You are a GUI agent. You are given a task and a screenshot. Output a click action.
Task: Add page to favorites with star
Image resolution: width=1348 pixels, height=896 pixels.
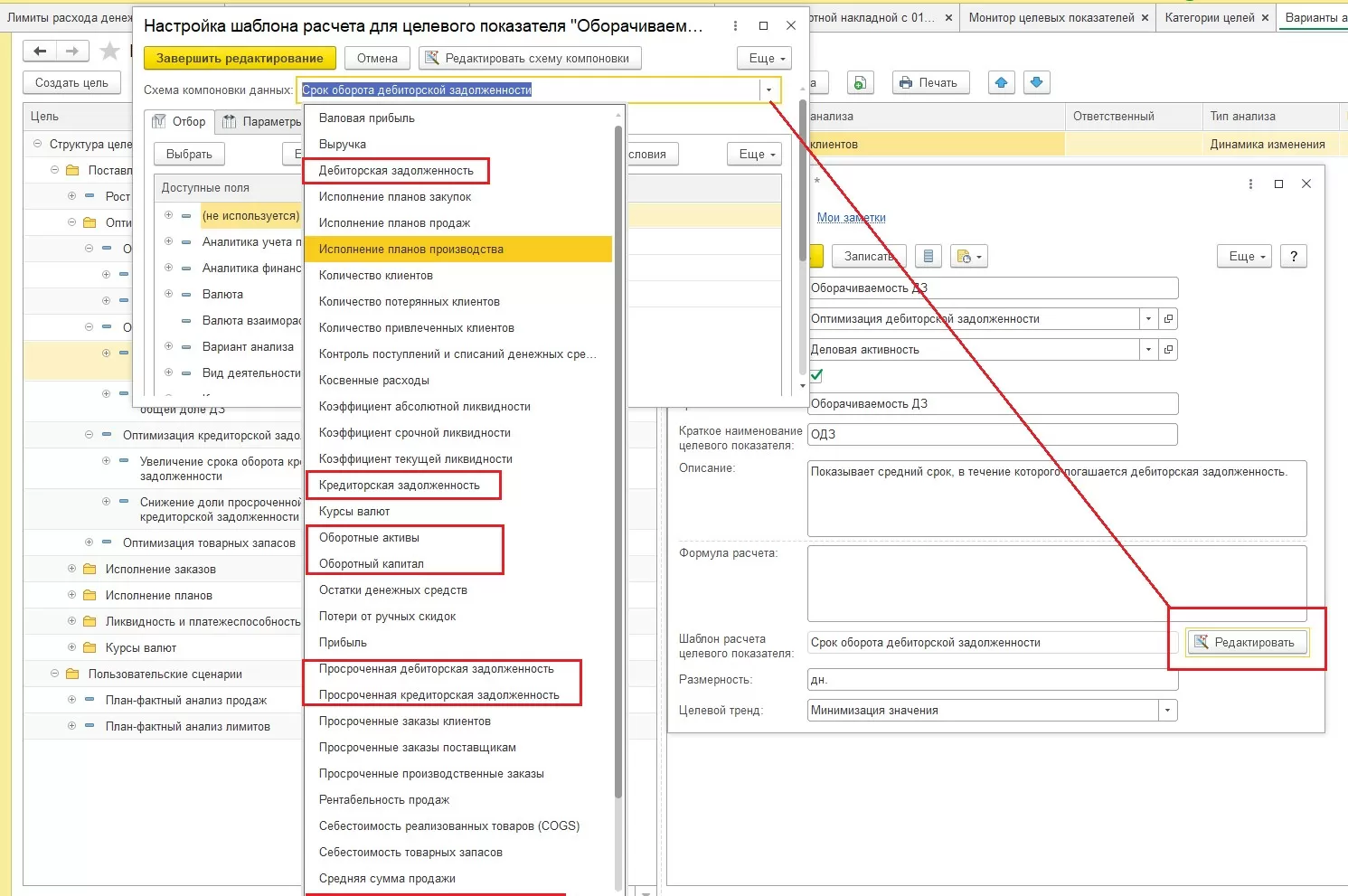(109, 52)
